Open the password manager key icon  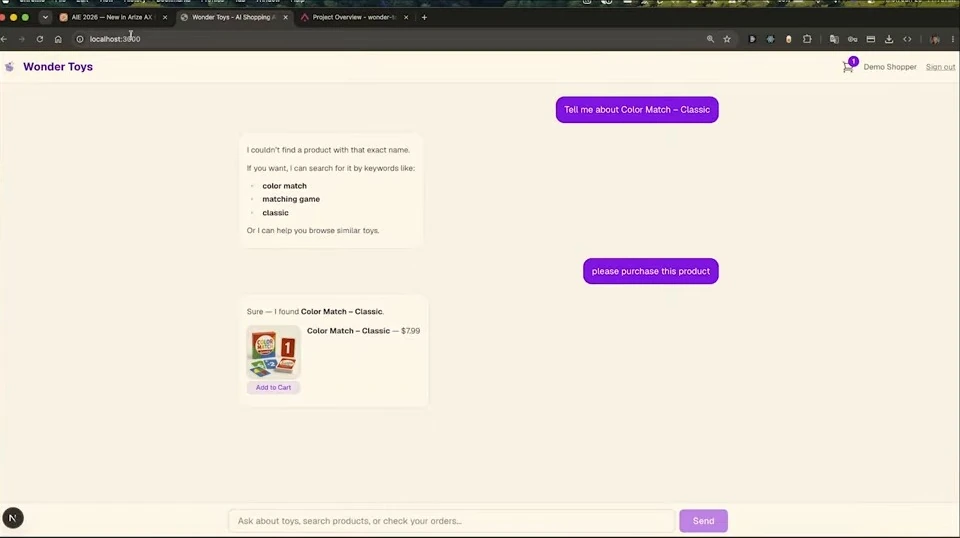pos(852,39)
